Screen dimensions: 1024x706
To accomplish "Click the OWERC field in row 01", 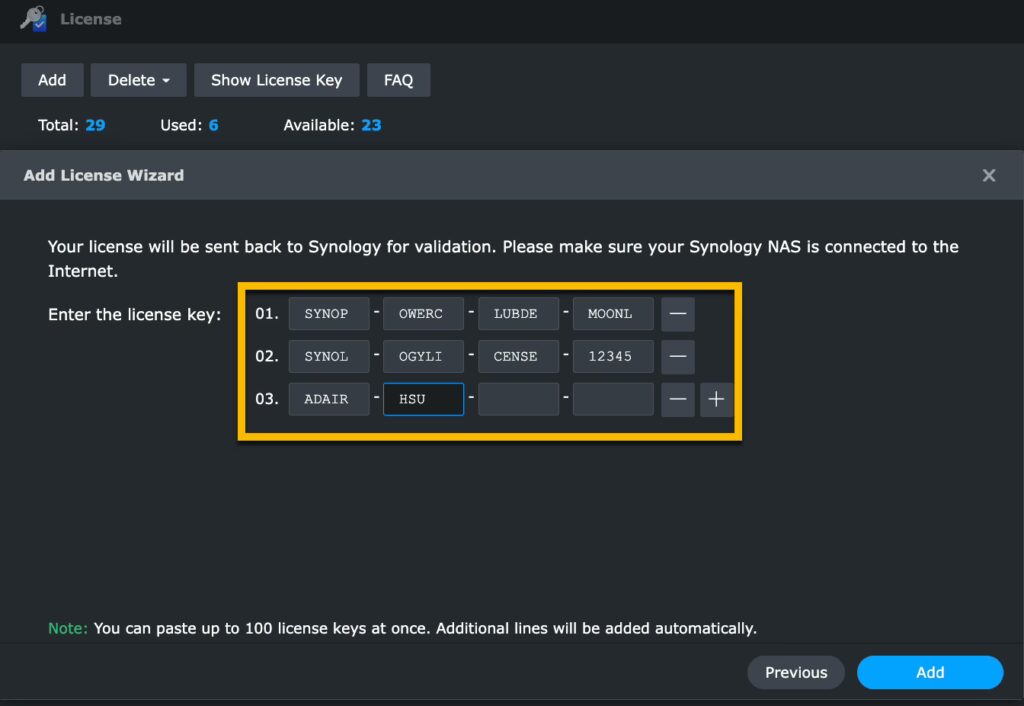I will [x=423, y=313].
